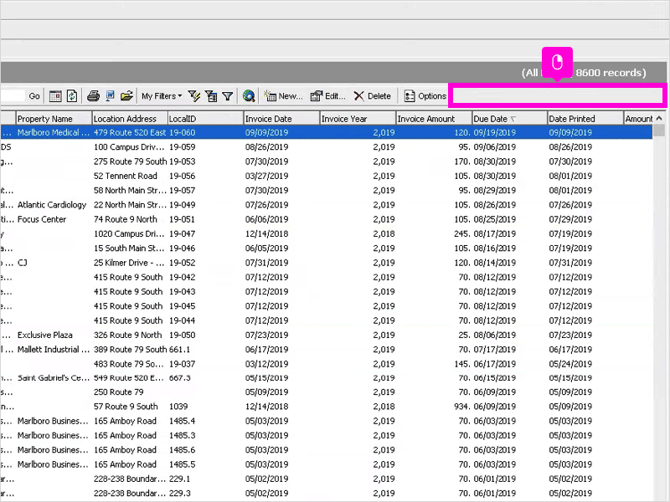Click LocalID cell 19-046
670x502 pixels.
click(x=182, y=248)
